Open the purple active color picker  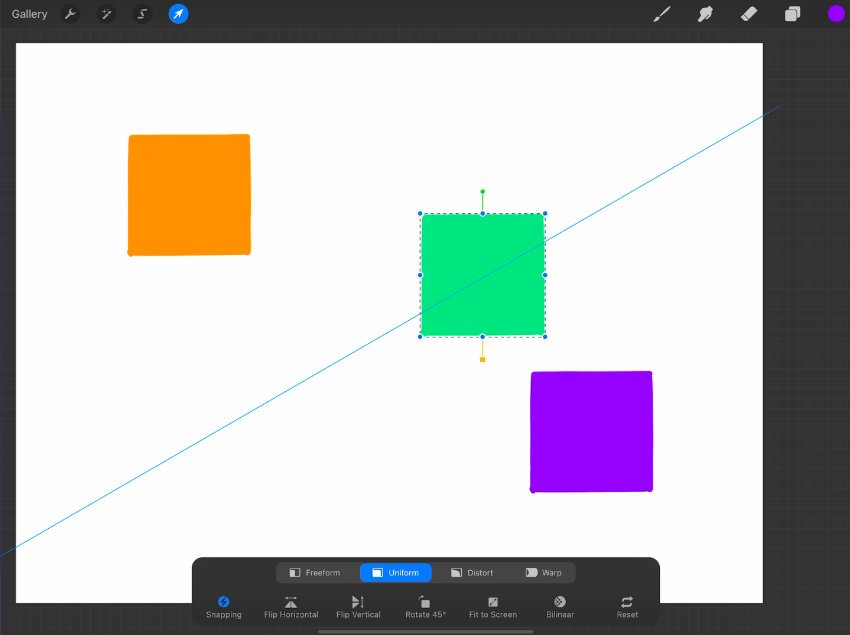(836, 14)
